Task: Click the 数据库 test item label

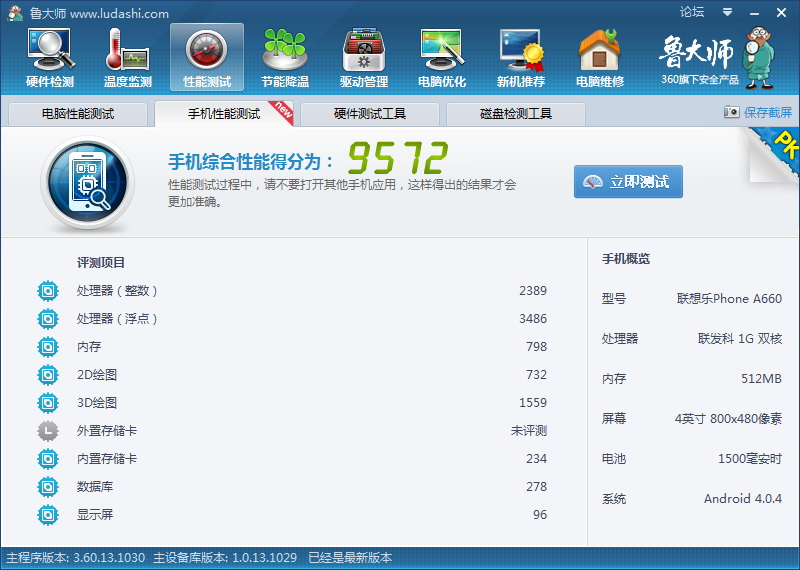Action: tap(95, 487)
